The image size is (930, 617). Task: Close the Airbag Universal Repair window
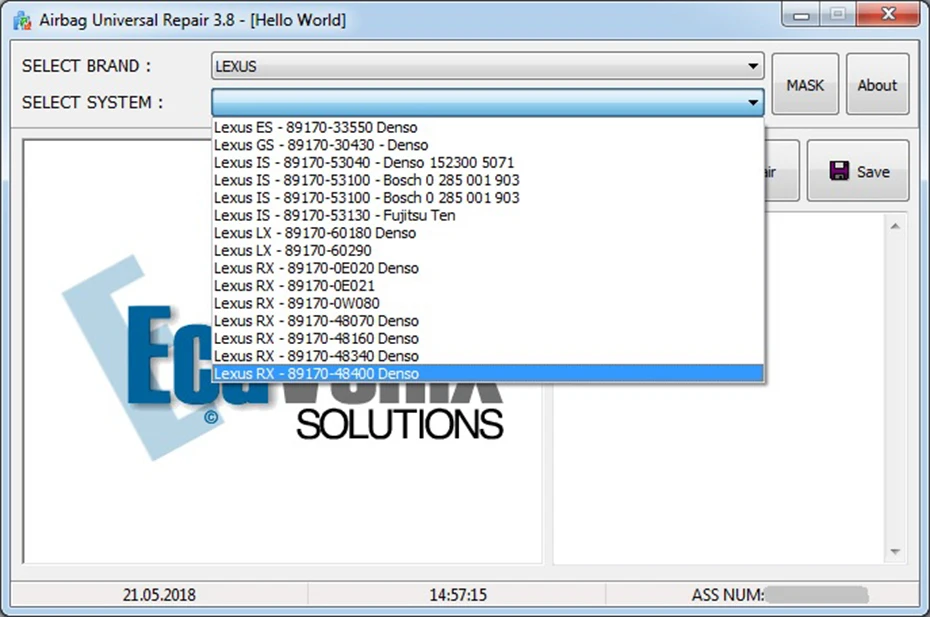[x=888, y=14]
